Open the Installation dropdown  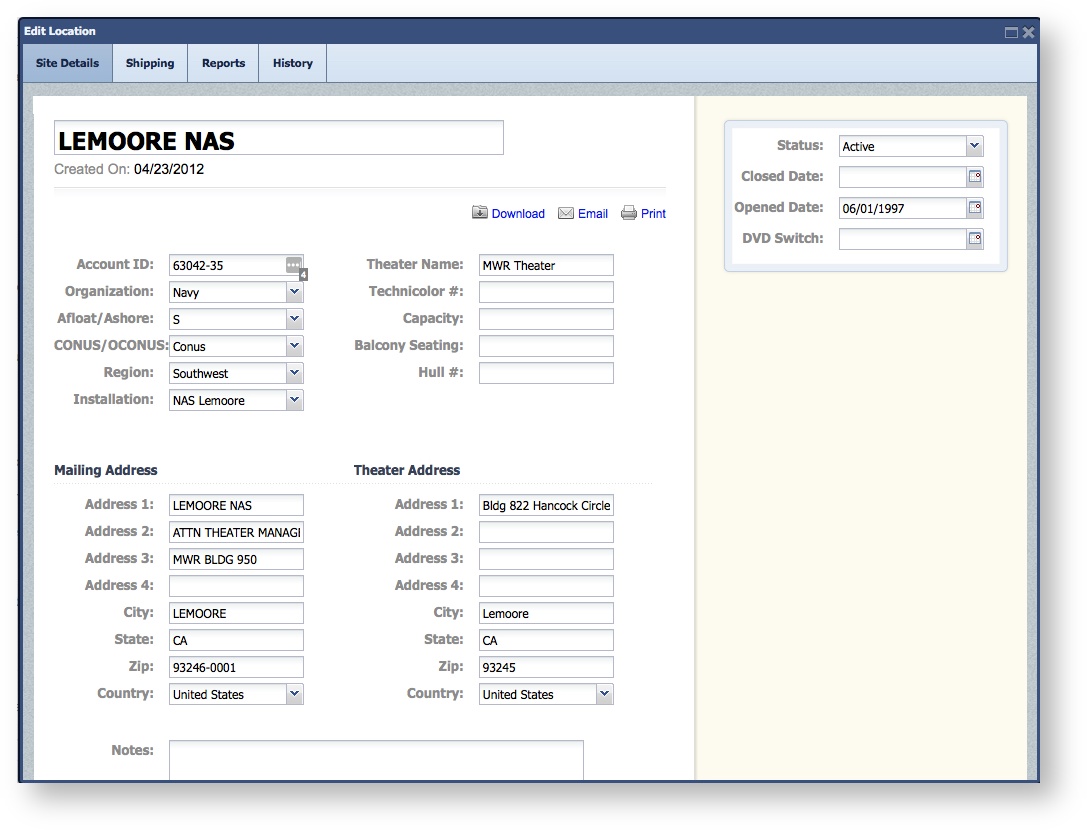point(294,400)
